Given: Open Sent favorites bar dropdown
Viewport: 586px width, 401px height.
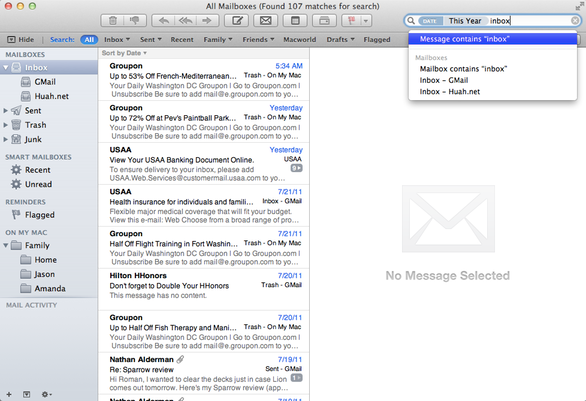Looking at the screenshot, I should (x=151, y=39).
